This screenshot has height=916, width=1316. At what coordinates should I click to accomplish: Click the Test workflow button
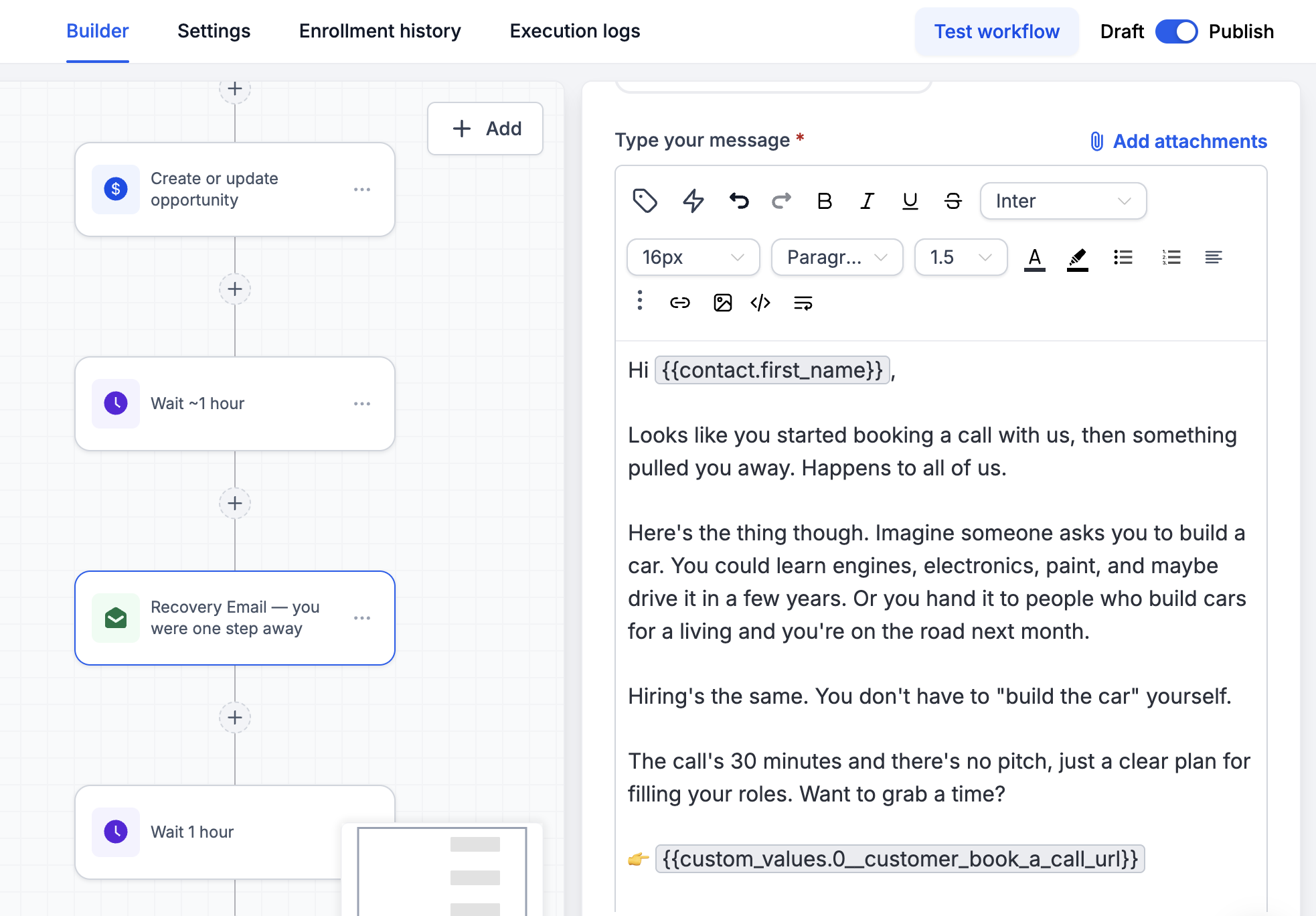tap(996, 31)
